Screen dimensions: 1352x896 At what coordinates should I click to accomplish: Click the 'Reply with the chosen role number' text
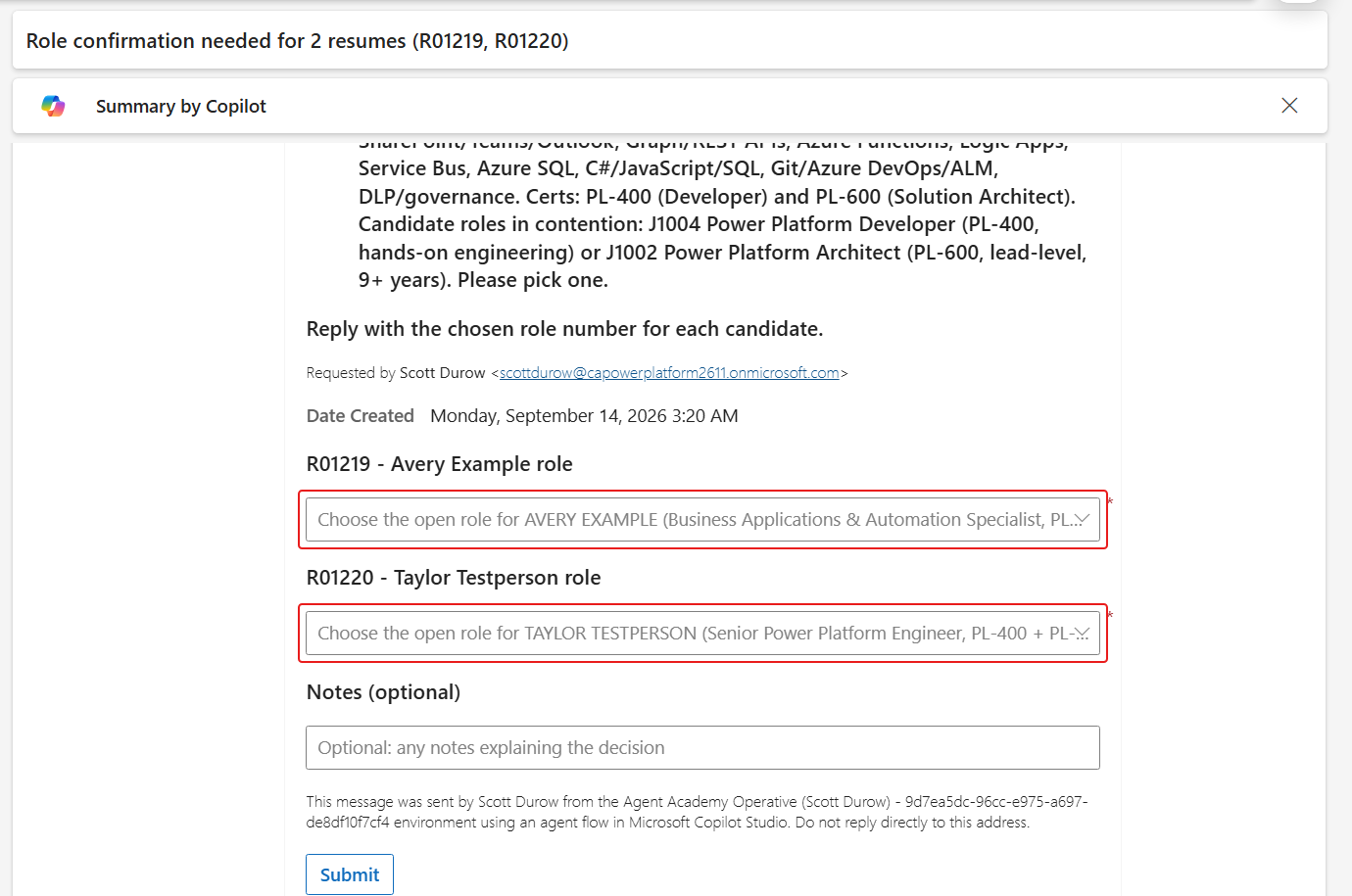click(564, 329)
